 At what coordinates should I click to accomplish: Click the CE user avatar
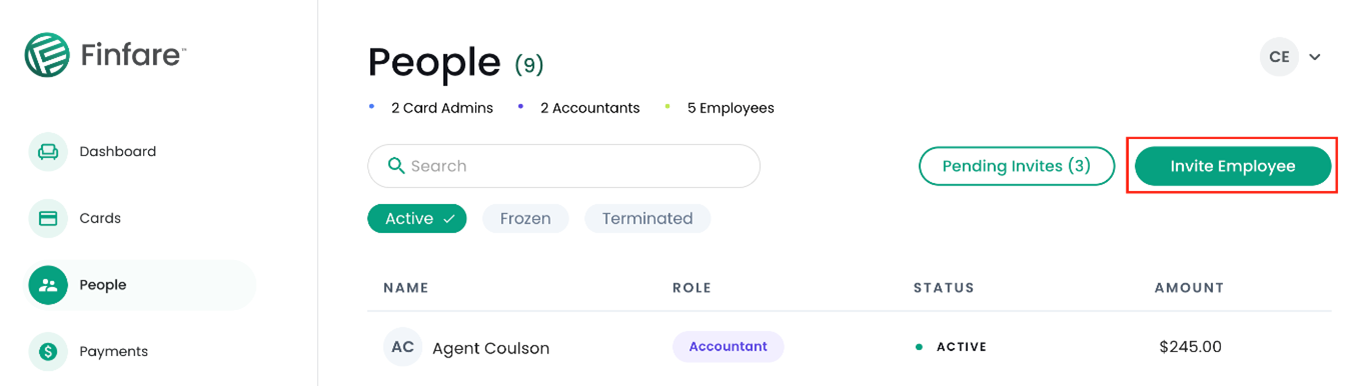point(1279,57)
